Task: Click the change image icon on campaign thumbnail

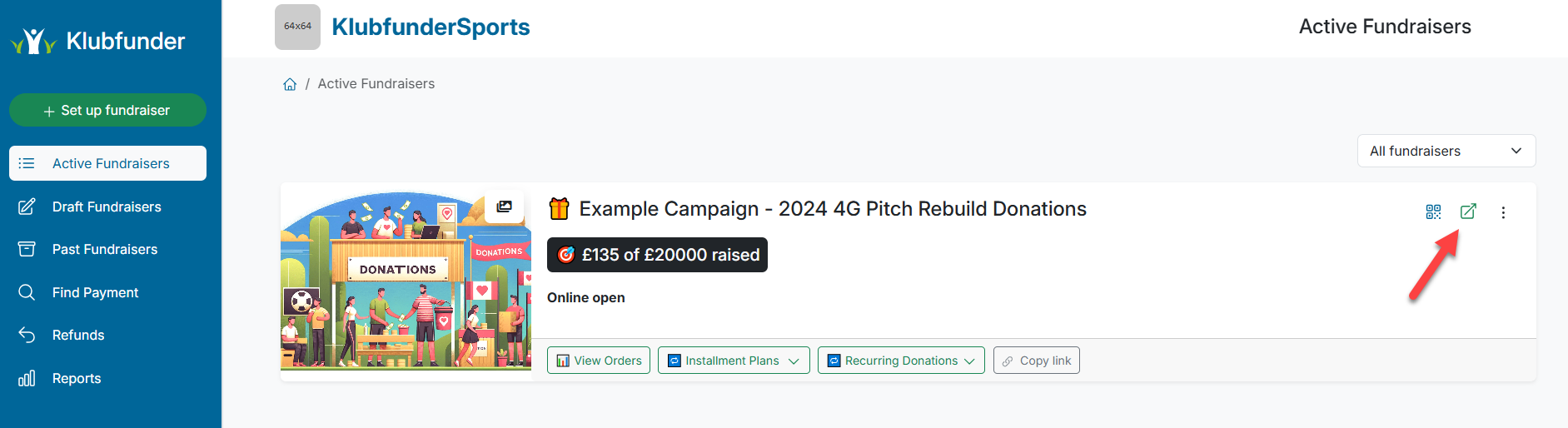Action: [505, 207]
